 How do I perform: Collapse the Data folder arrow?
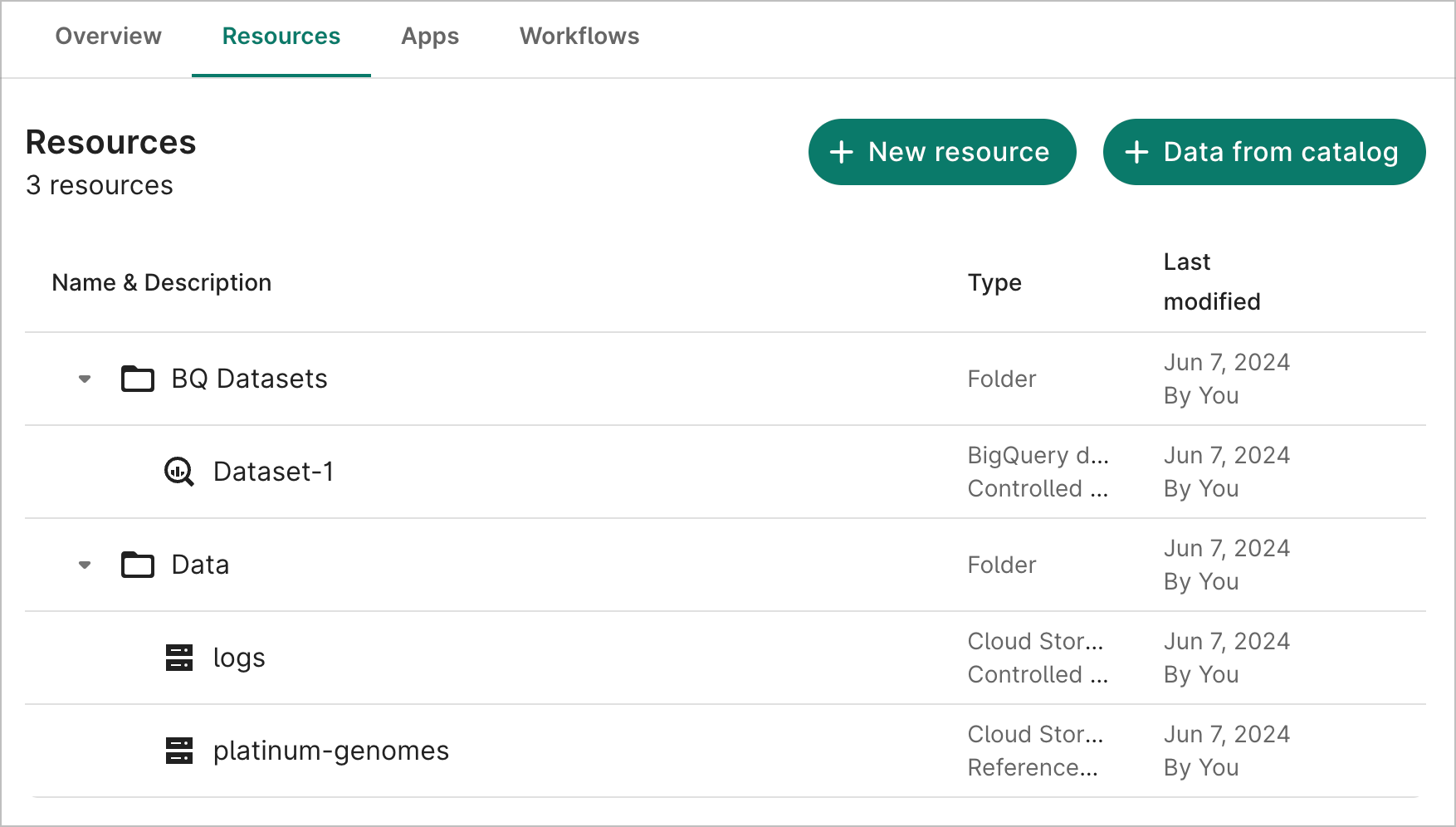pos(85,565)
